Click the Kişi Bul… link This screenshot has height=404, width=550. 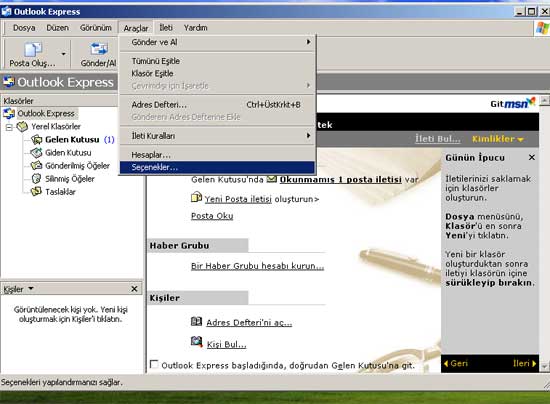click(x=226, y=345)
